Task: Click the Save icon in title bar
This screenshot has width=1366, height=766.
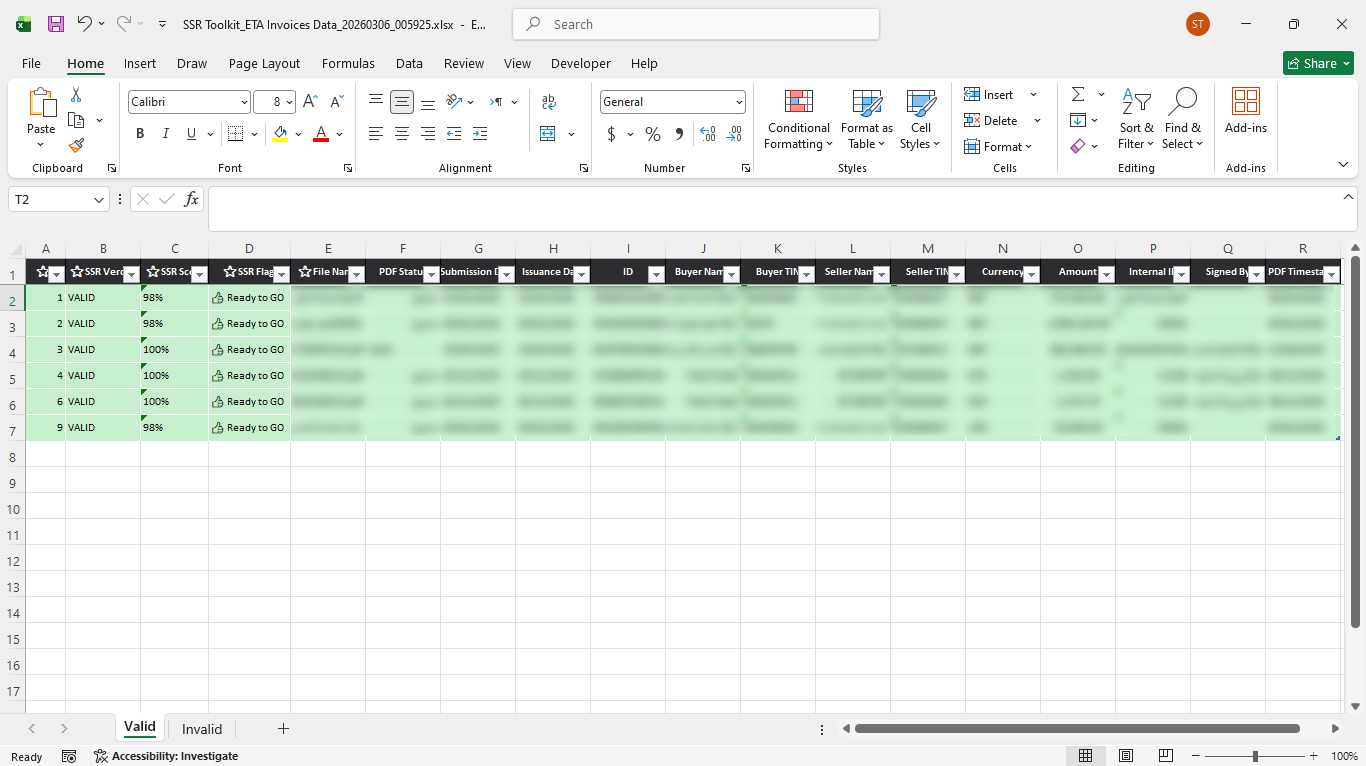Action: tap(56, 24)
